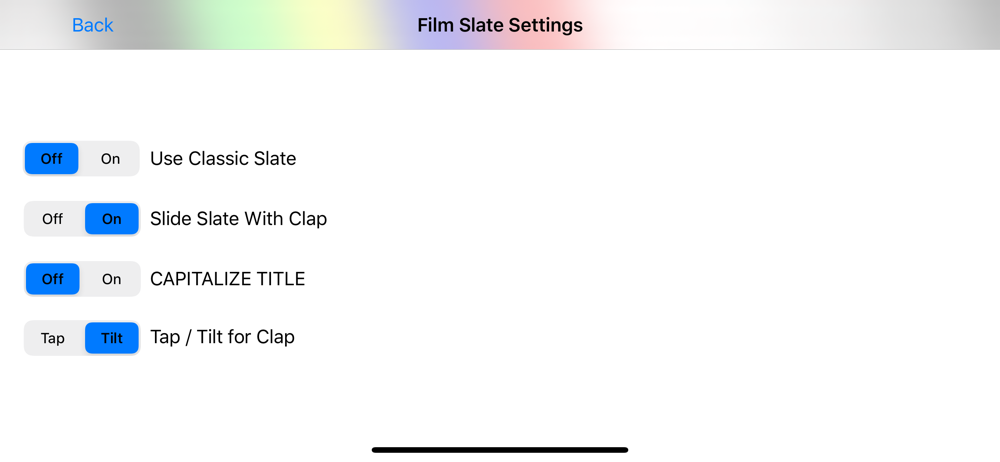Enable CAPITALIZE TITLE with the On segment

point(111,279)
